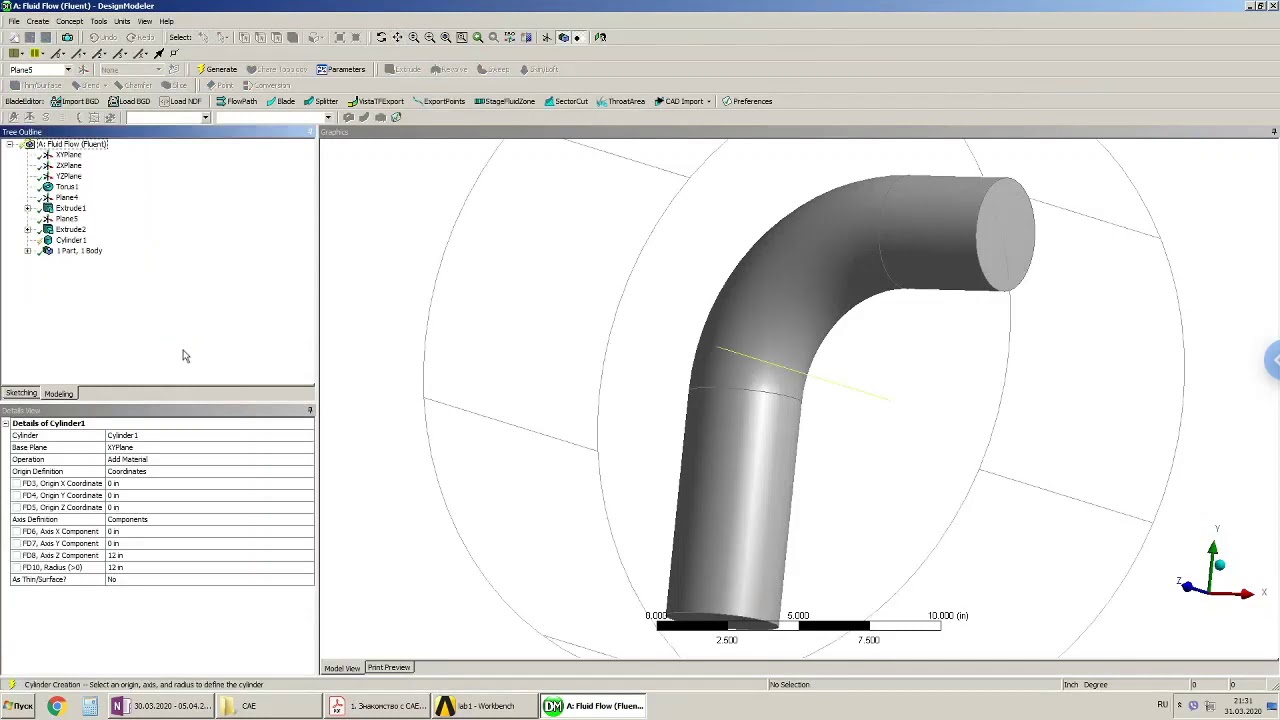The height and width of the screenshot is (720, 1280).
Task: Open the View menu
Action: [145, 21]
